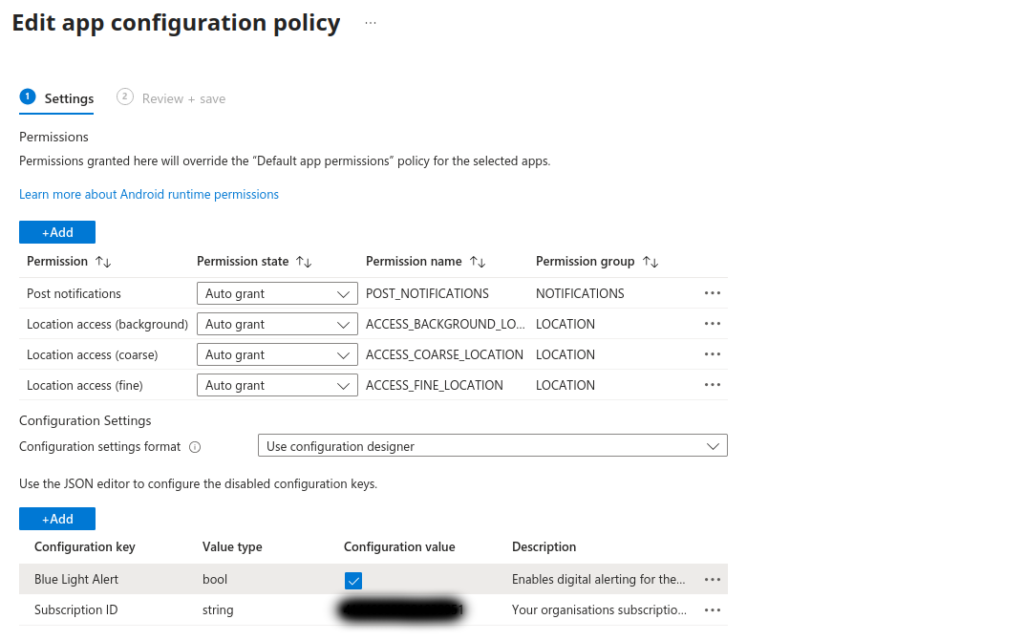Open Learn more about Android runtime permissions
Viewport: 1024px width, 641px height.
pos(149,194)
